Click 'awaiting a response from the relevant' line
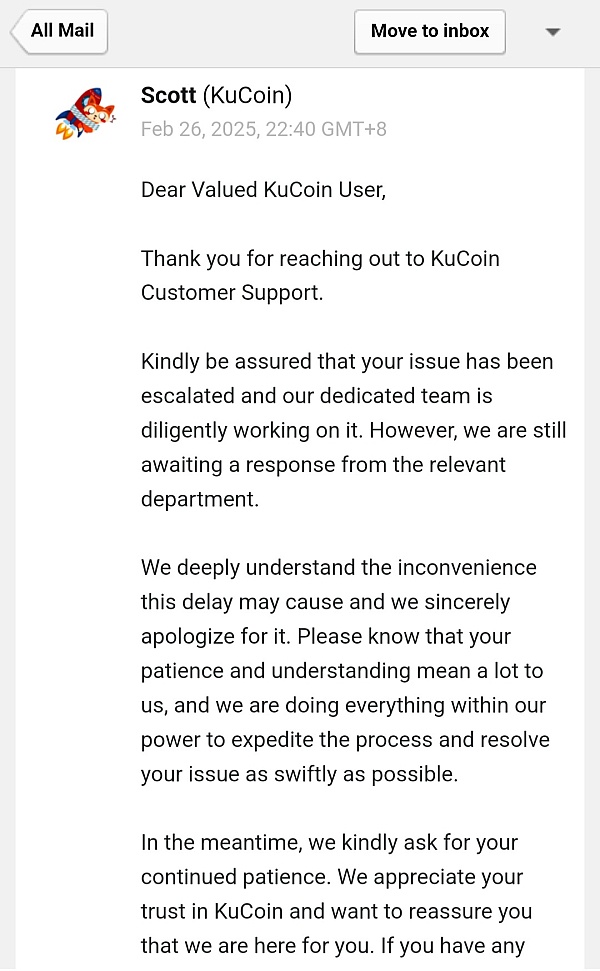This screenshot has height=971, width=600. click(x=323, y=465)
